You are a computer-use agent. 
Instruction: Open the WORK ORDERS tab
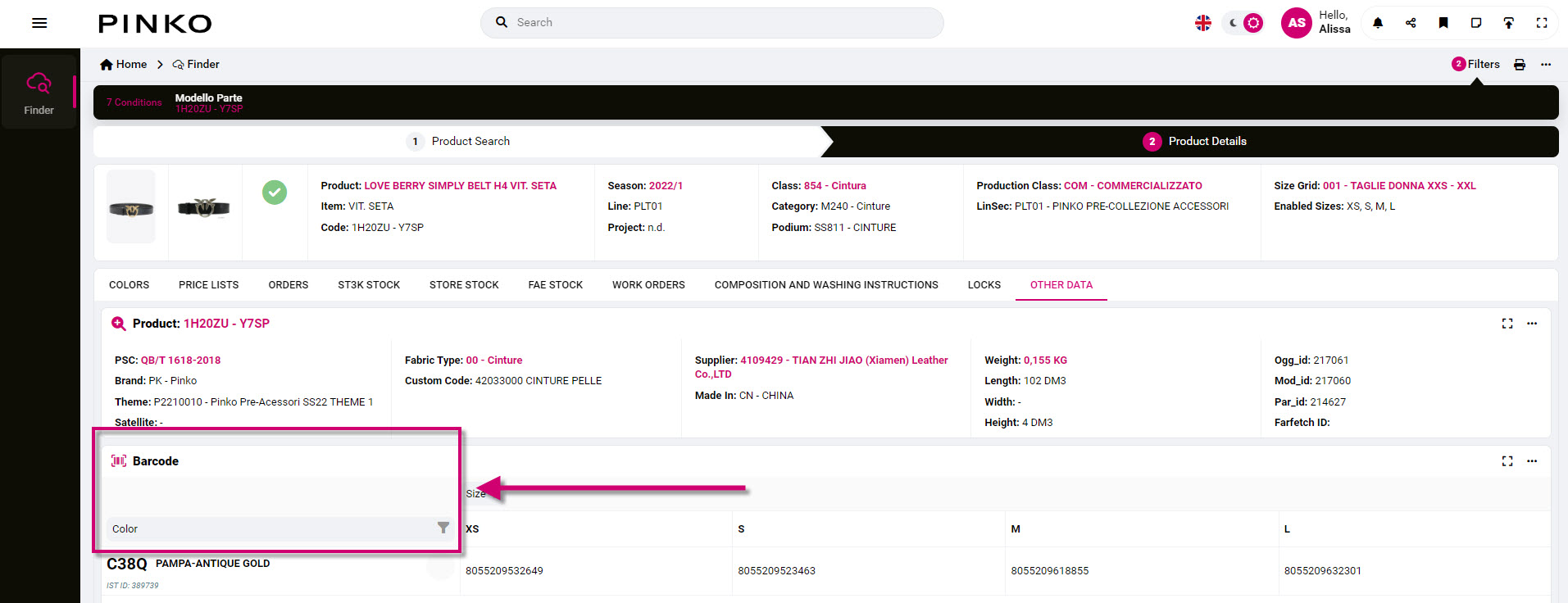(x=648, y=285)
